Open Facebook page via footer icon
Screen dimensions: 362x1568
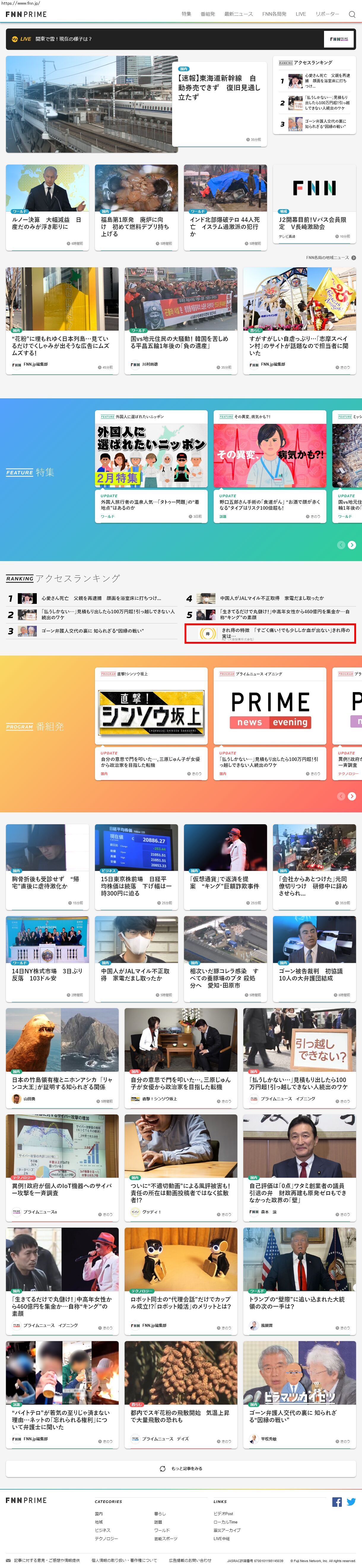pyautogui.click(x=336, y=1502)
